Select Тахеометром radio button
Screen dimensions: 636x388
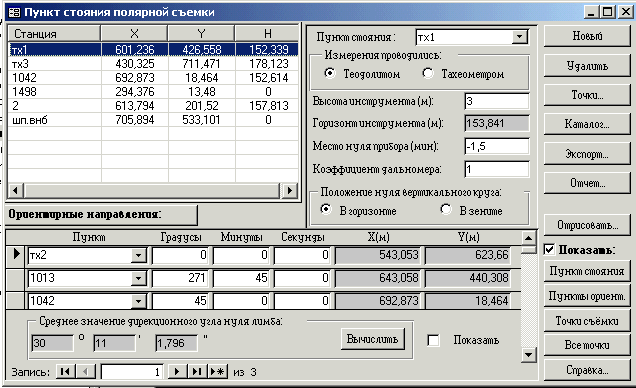[428, 73]
